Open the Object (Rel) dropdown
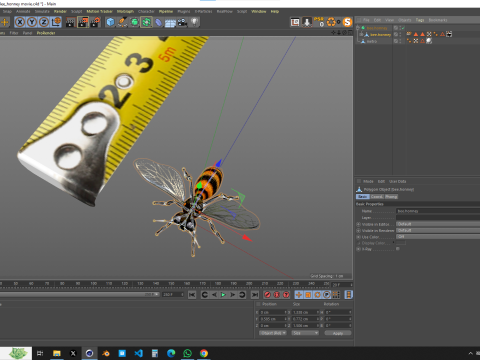480x360 pixels. [273, 333]
